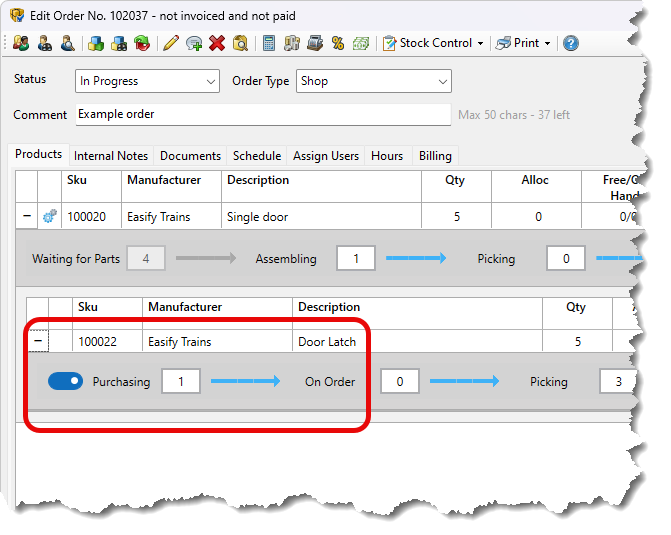Click the Assembling quantity box
Image resolution: width=671 pixels, height=535 pixels.
click(355, 259)
